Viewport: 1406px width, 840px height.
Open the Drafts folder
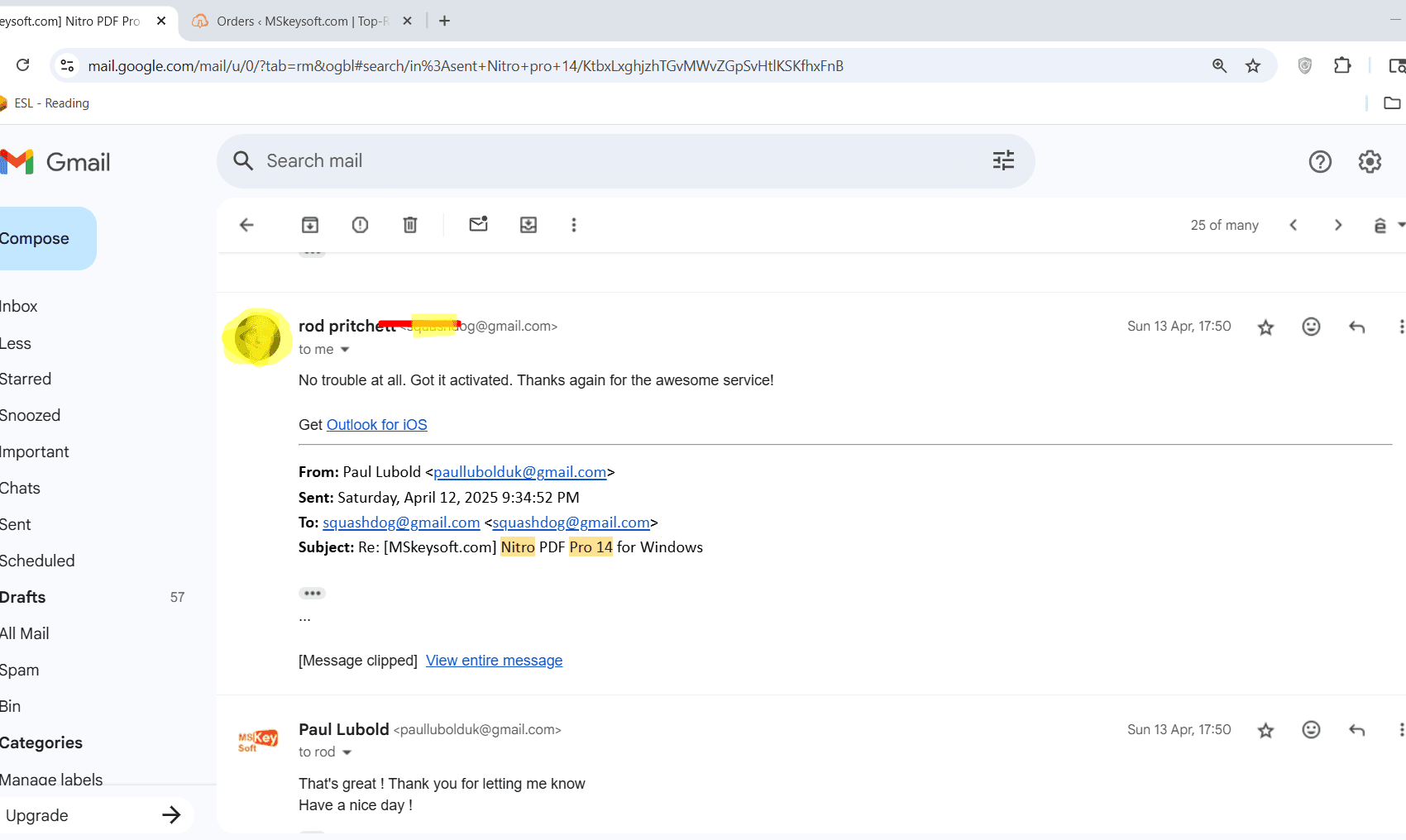click(23, 597)
